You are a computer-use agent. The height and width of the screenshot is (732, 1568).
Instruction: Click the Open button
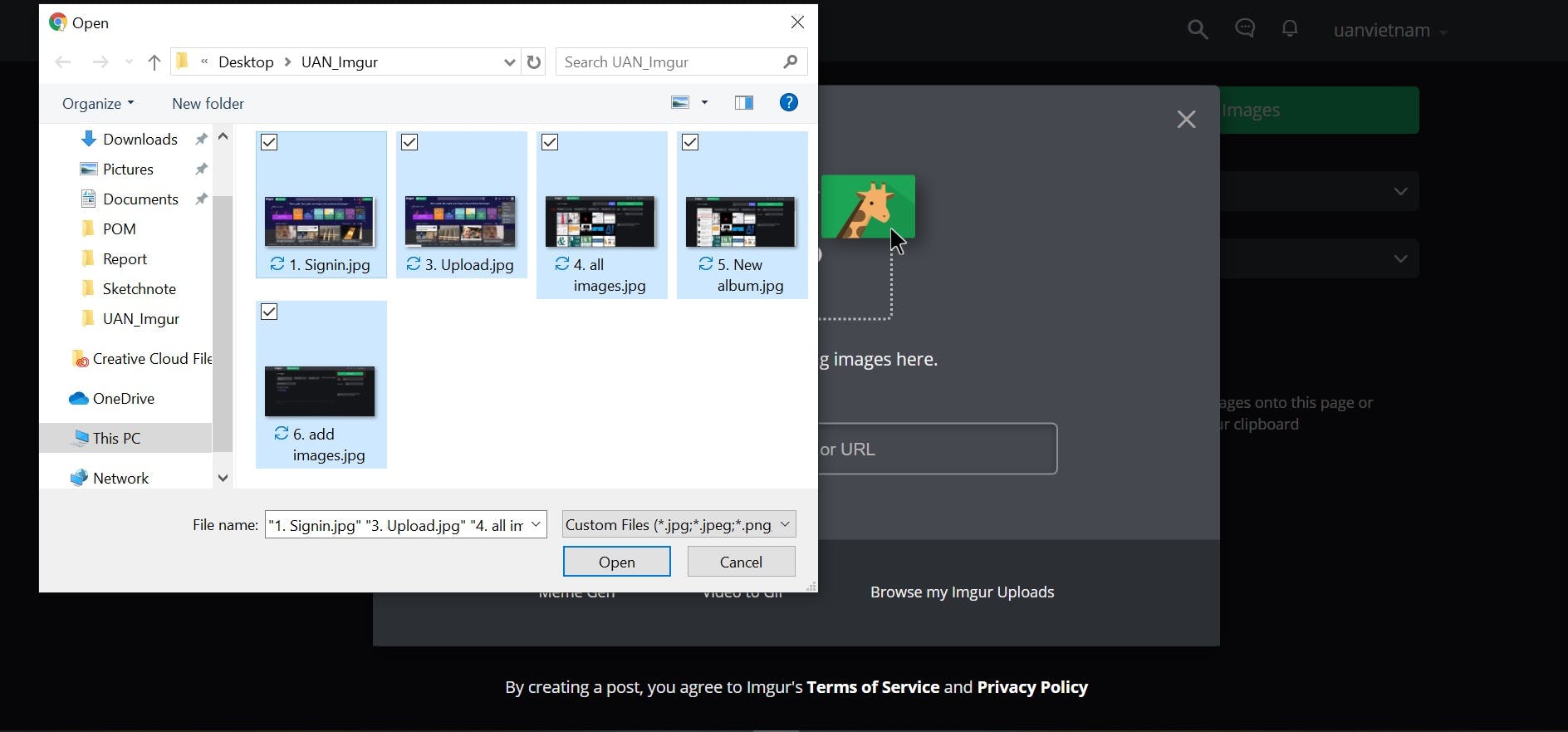point(617,562)
